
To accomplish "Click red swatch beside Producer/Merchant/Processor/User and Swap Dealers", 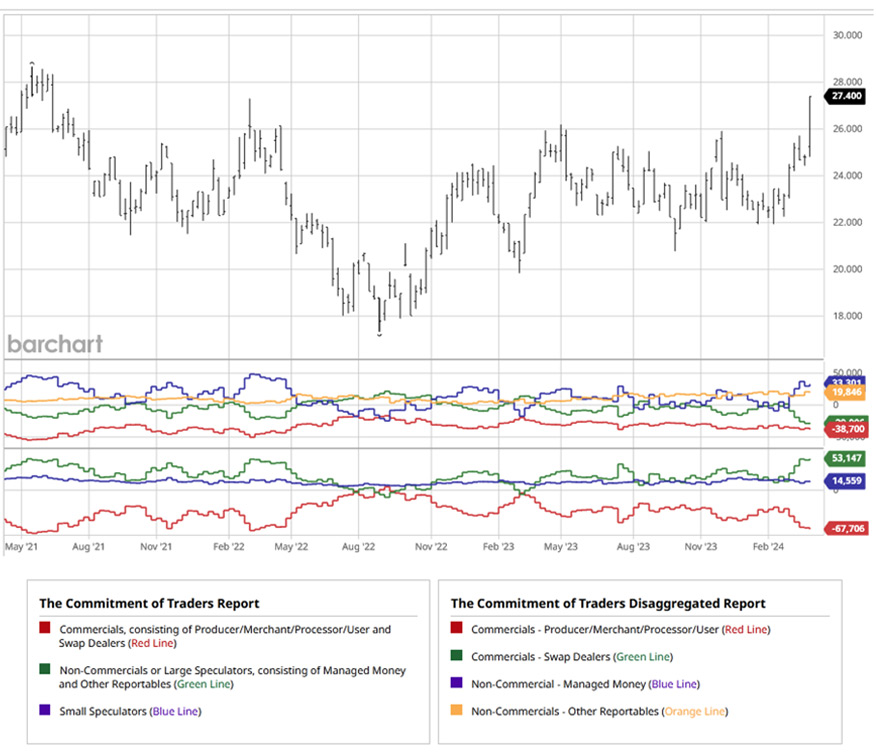I will pos(45,630).
